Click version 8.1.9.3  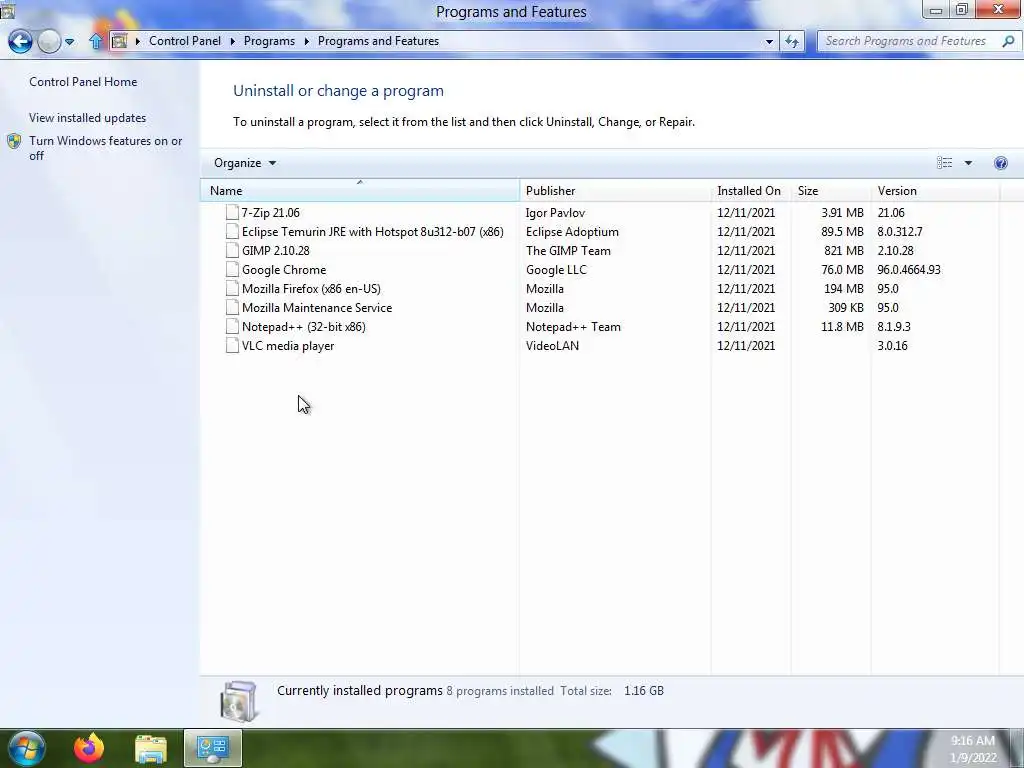(894, 326)
